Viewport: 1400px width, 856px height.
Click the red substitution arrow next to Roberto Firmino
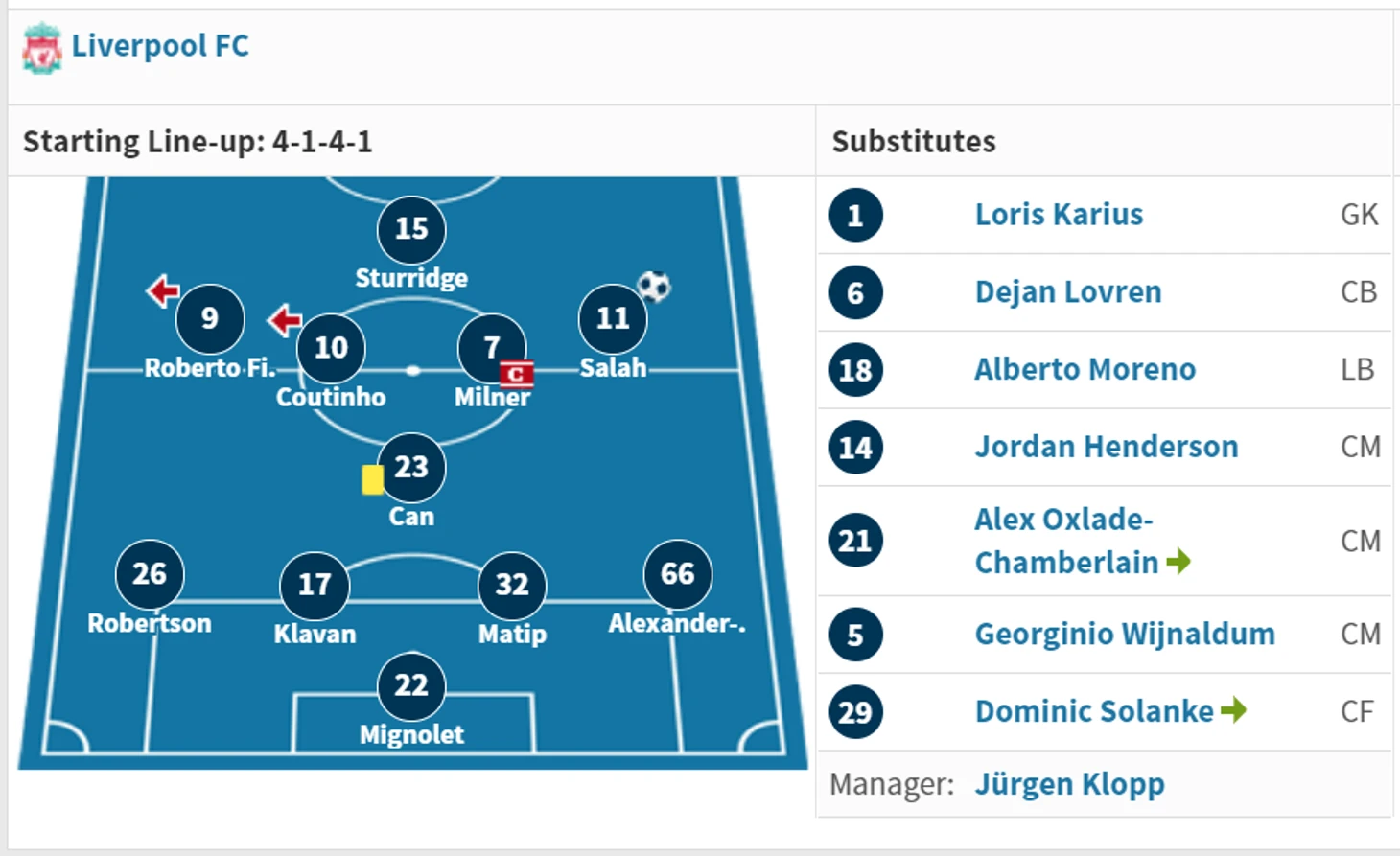pos(163,290)
